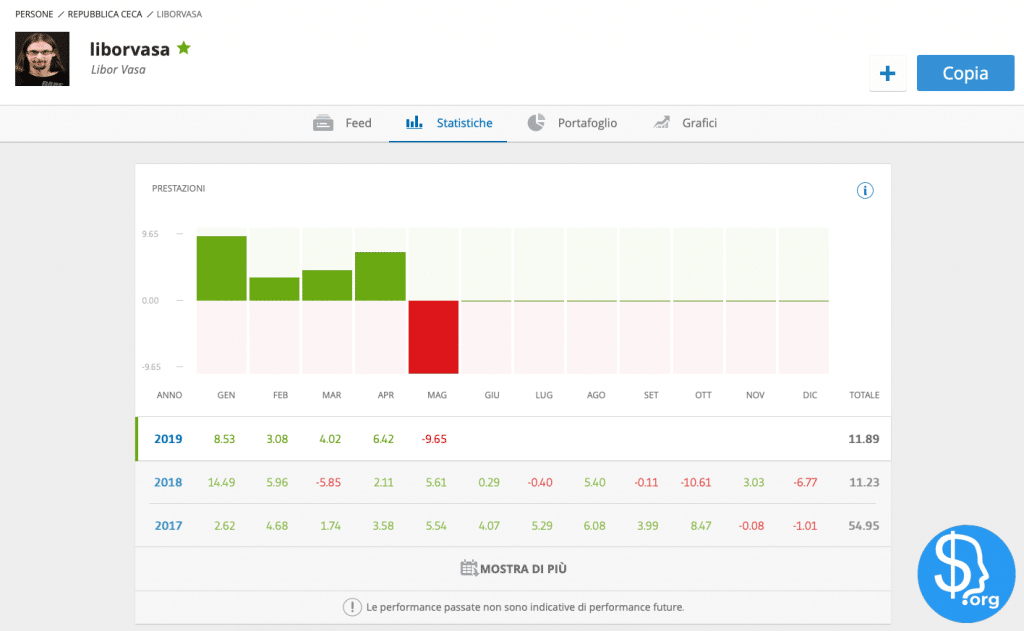Click the green January bar in chart

[x=221, y=268]
